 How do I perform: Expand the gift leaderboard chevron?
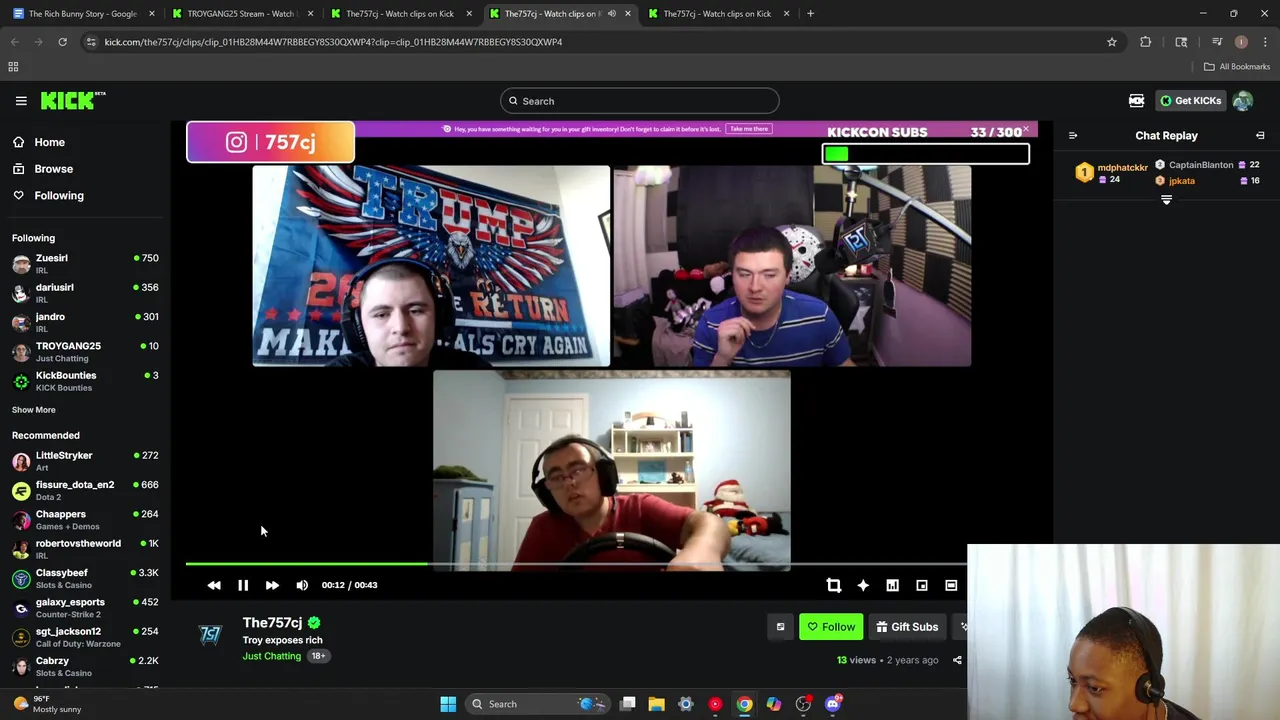pos(1166,200)
